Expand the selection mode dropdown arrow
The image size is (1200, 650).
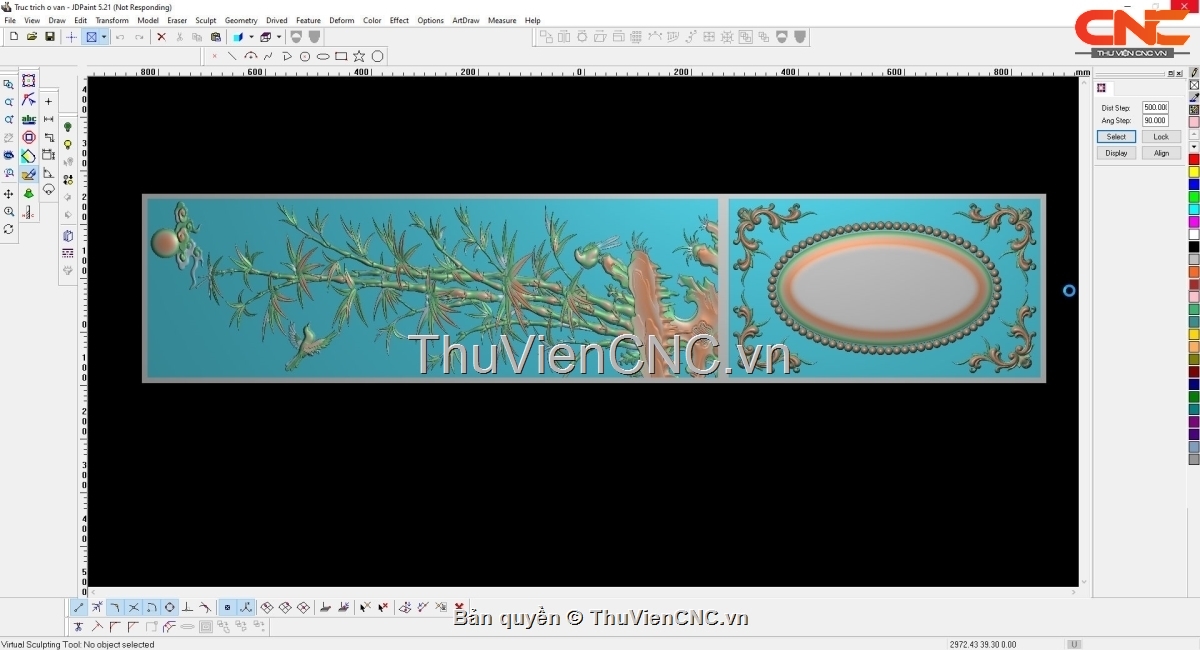tap(104, 37)
